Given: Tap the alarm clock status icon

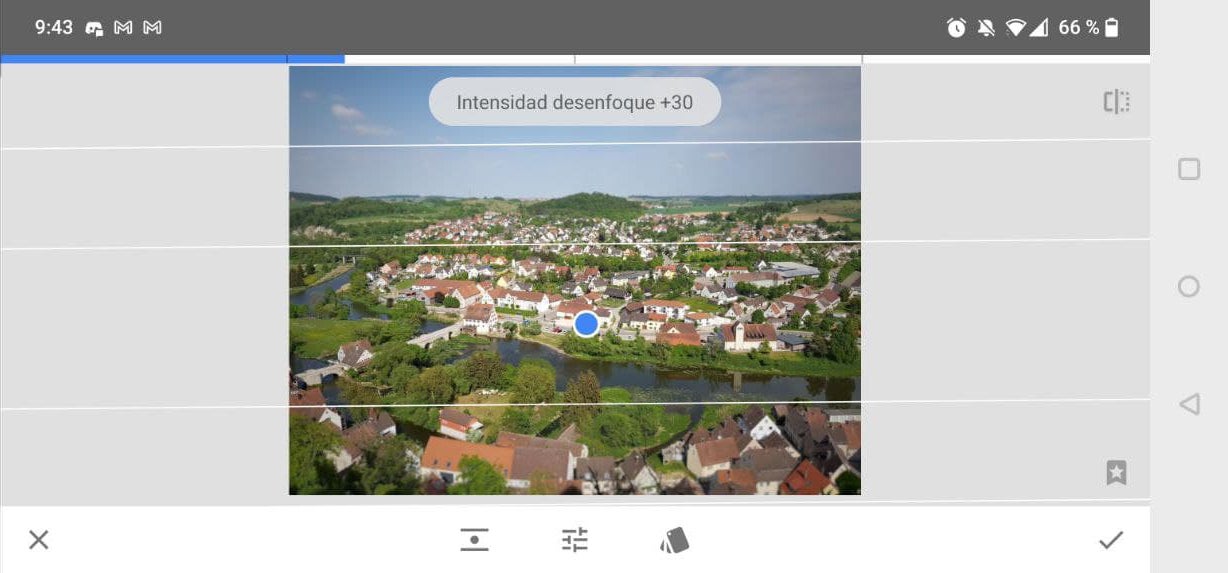Looking at the screenshot, I should coord(956,28).
